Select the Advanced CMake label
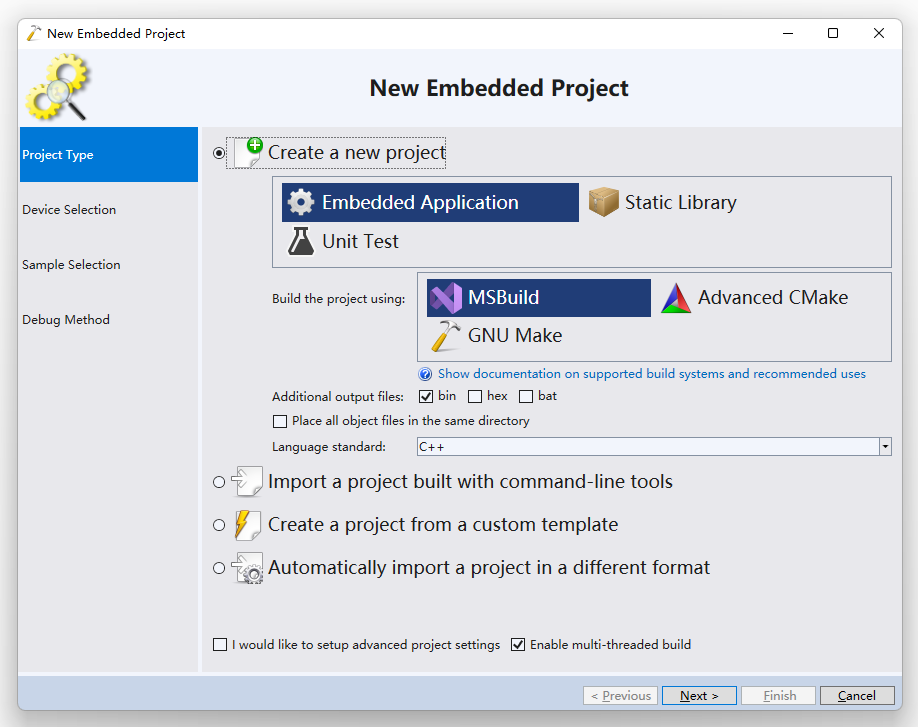 pos(773,297)
